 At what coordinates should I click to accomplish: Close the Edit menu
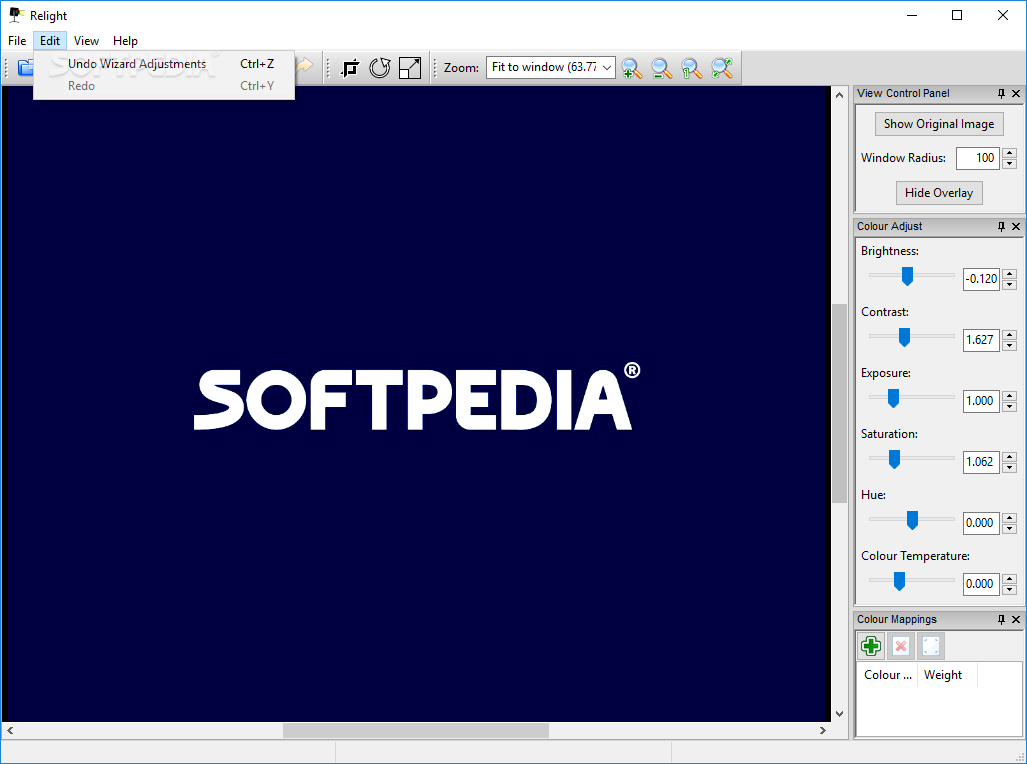click(x=50, y=41)
